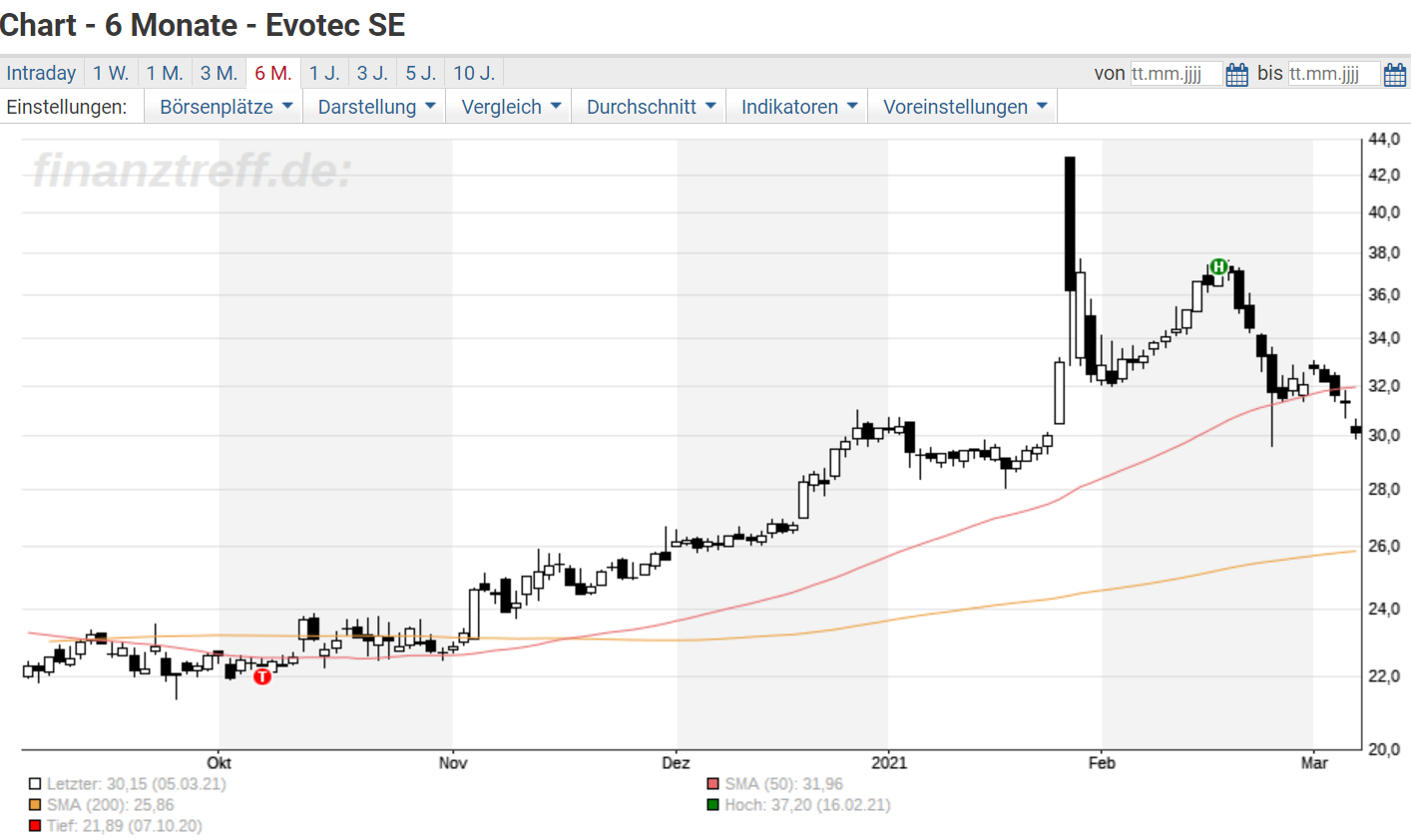Expand the Voreinstellungen dropdown
1411x840 pixels.
click(964, 107)
